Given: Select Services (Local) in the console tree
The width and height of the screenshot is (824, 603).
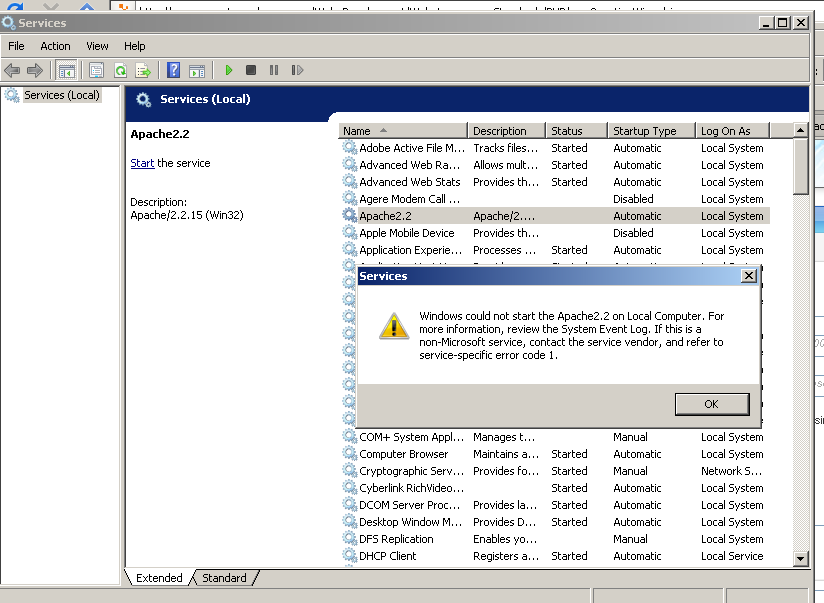Looking at the screenshot, I should pyautogui.click(x=61, y=96).
